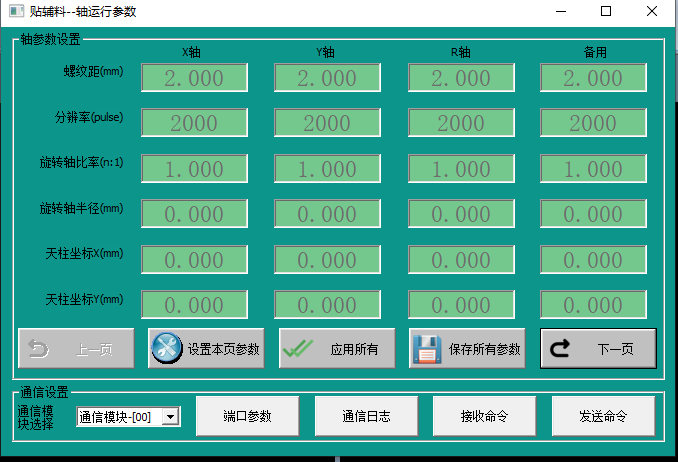Click R轴 旋转轴比率 field
Viewport: 678px width, 462px height.
pyautogui.click(x=460, y=169)
